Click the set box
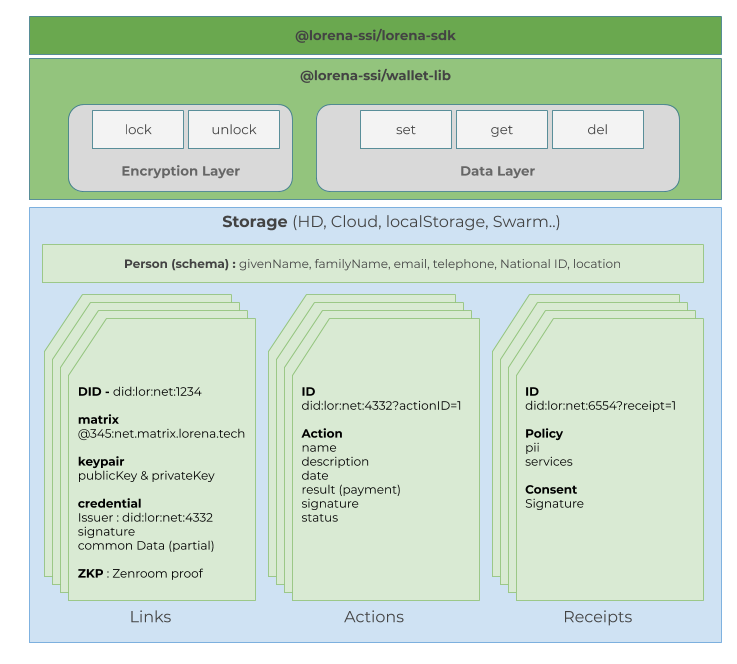Image resolution: width=737 pixels, height=664 pixels. pyautogui.click(x=406, y=130)
